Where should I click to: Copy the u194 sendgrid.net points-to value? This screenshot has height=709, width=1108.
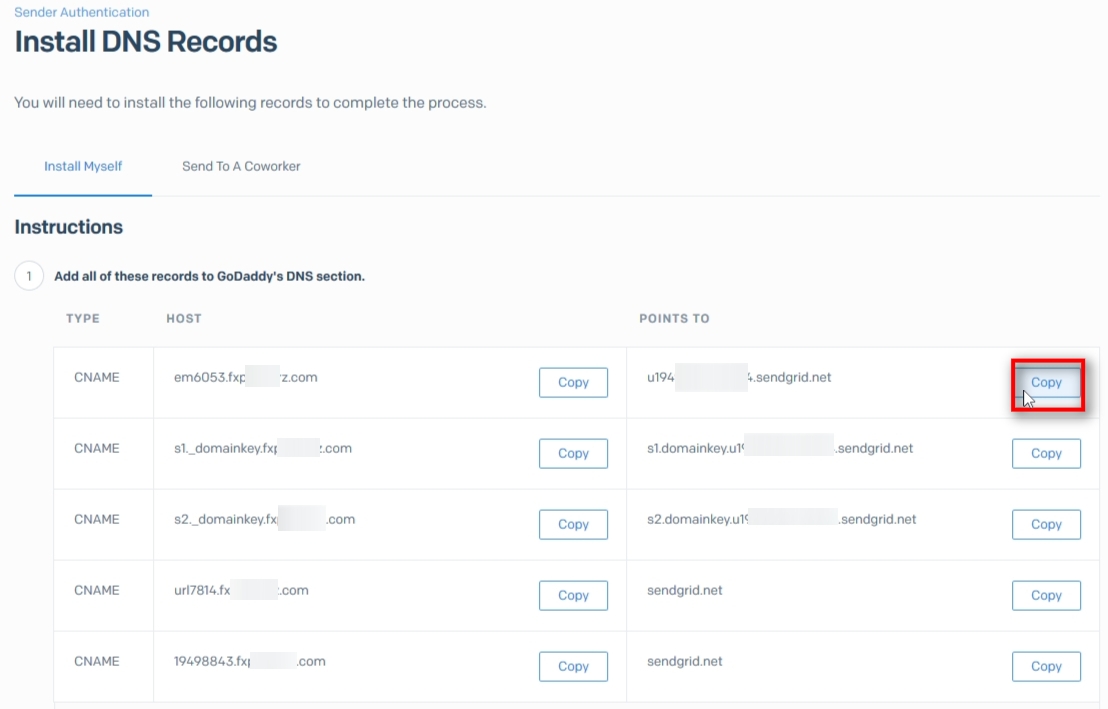[1046, 382]
